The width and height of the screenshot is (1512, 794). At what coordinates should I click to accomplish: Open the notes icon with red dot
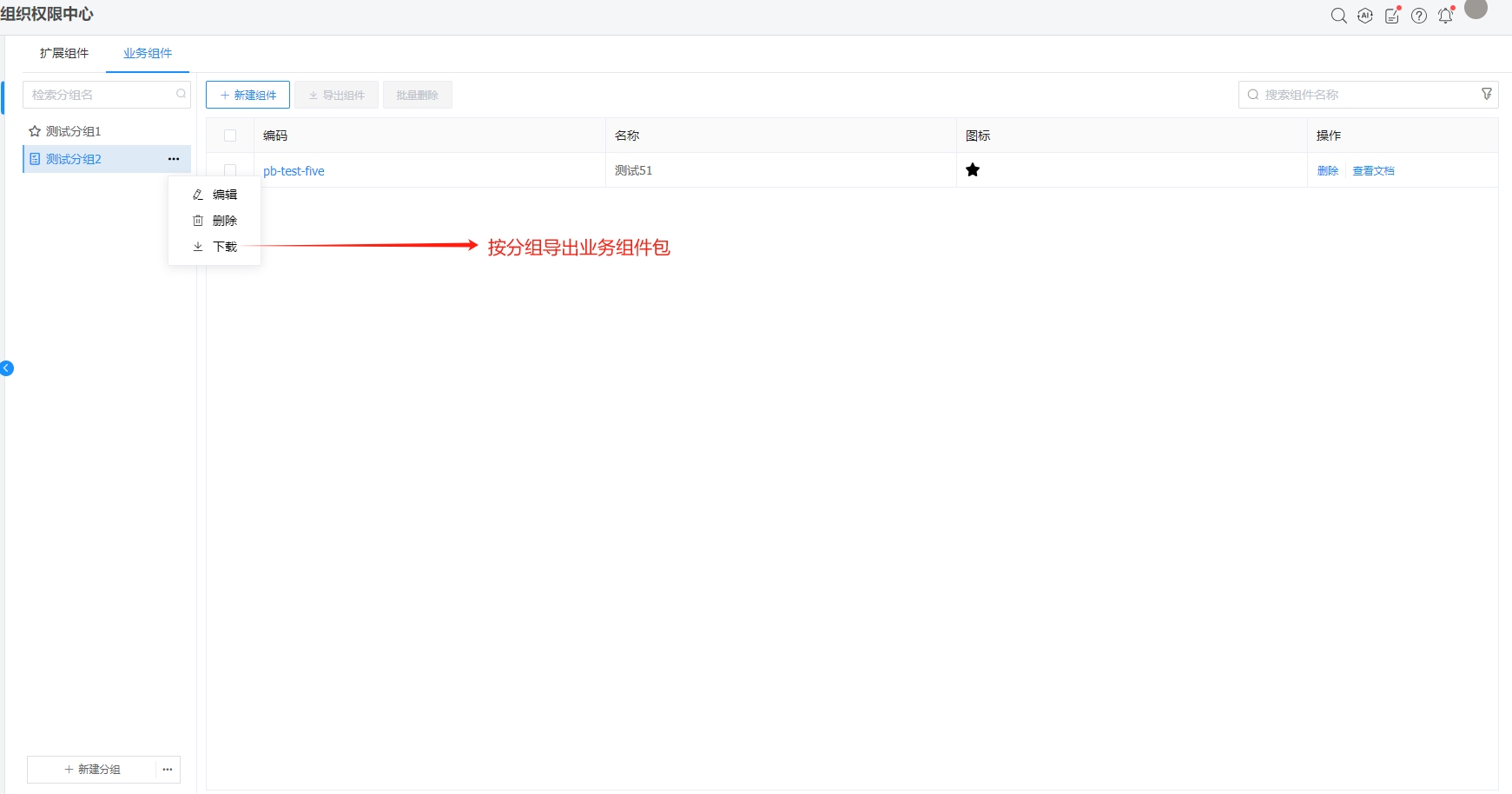tap(1392, 16)
